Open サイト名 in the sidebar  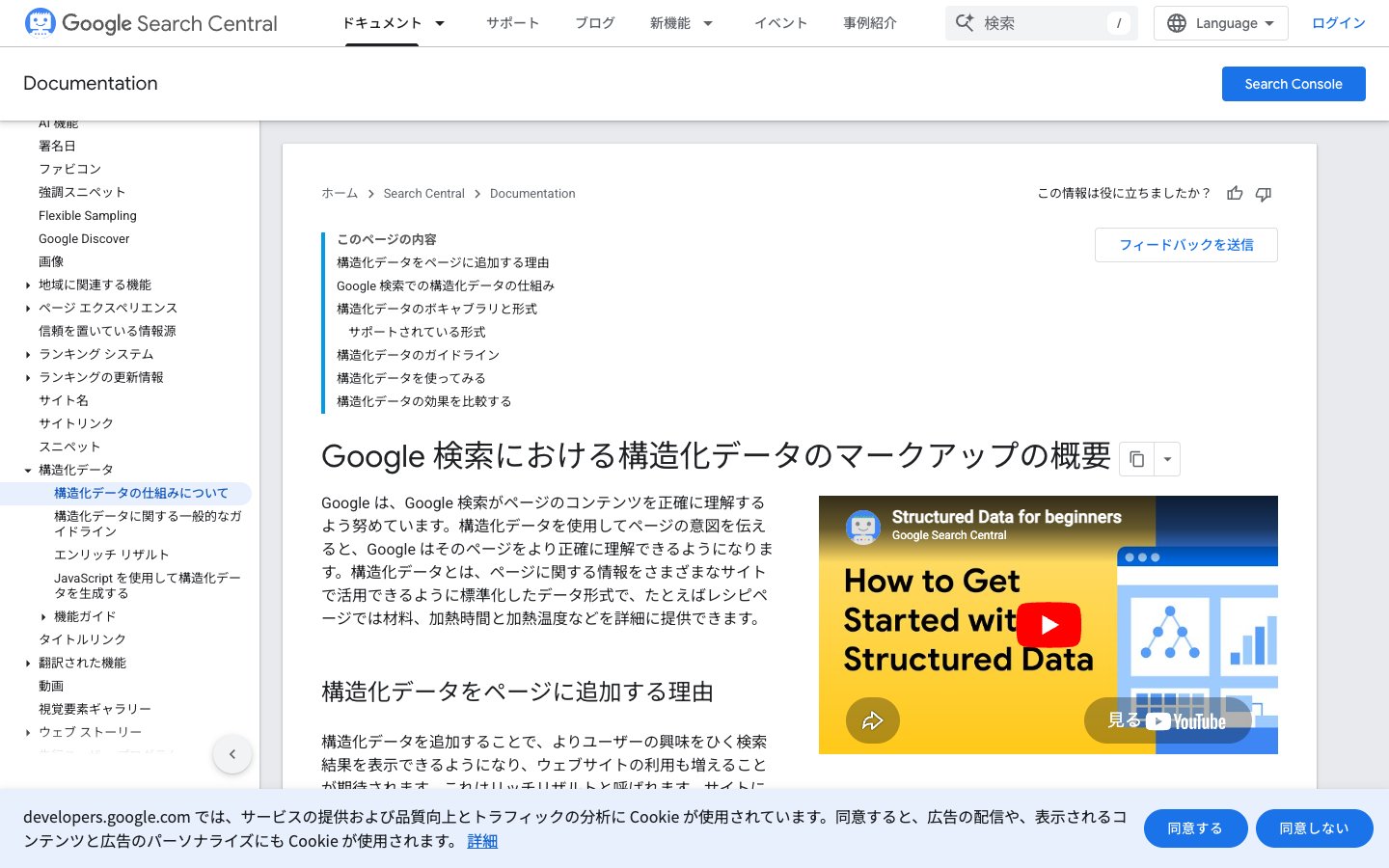click(64, 400)
